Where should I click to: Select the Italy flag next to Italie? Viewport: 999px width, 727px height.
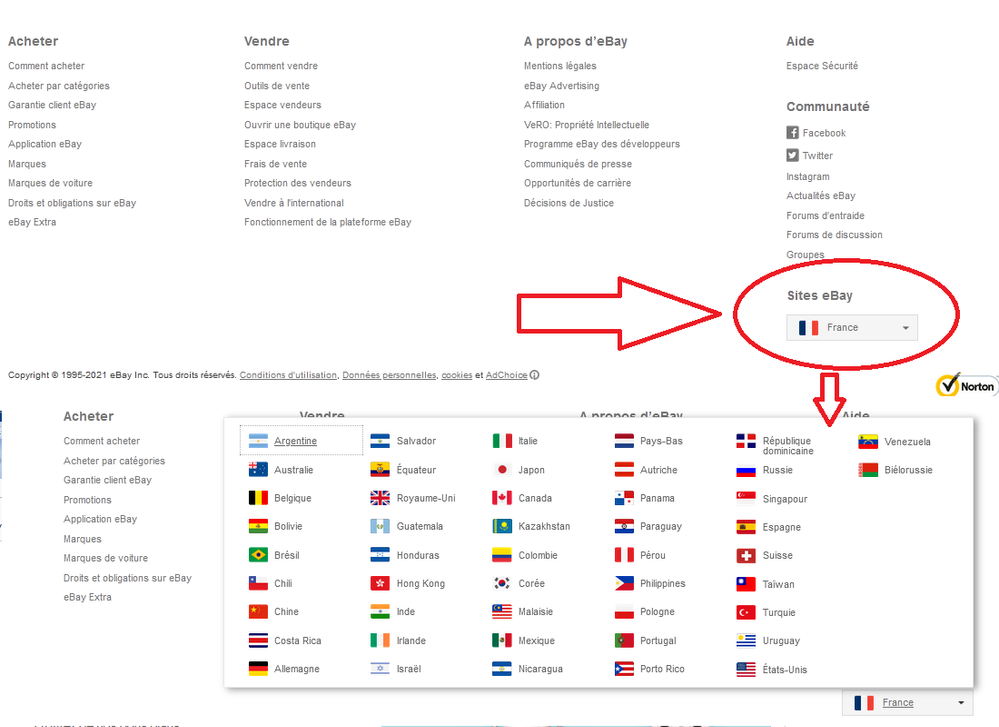(x=502, y=441)
